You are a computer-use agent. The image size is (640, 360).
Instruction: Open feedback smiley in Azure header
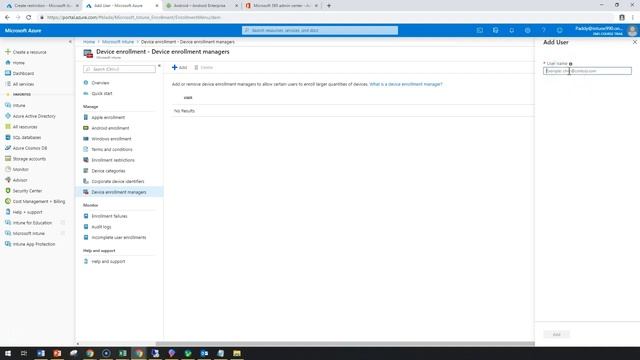[559, 30]
